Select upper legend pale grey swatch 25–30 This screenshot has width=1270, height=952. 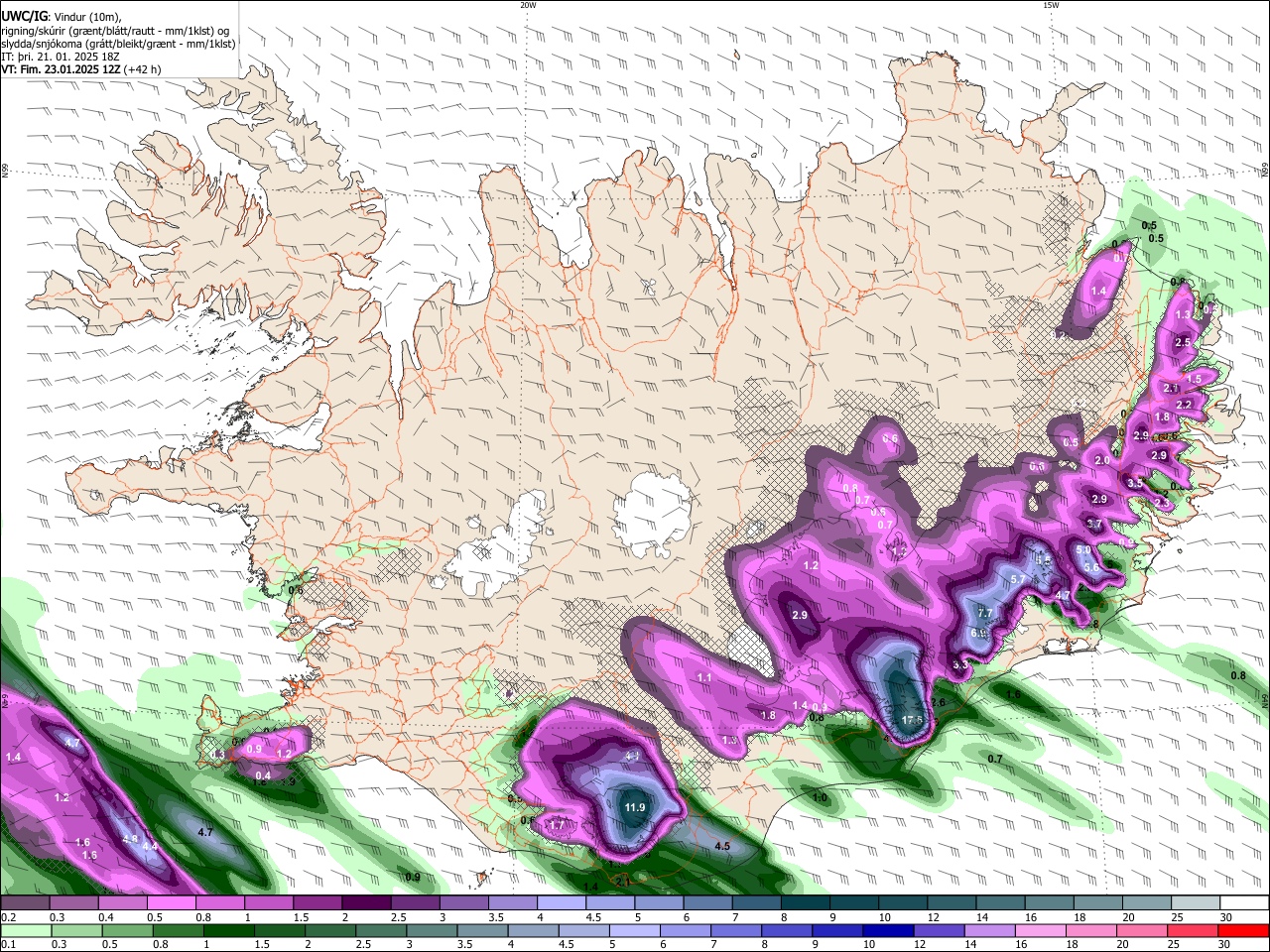pos(1197,903)
